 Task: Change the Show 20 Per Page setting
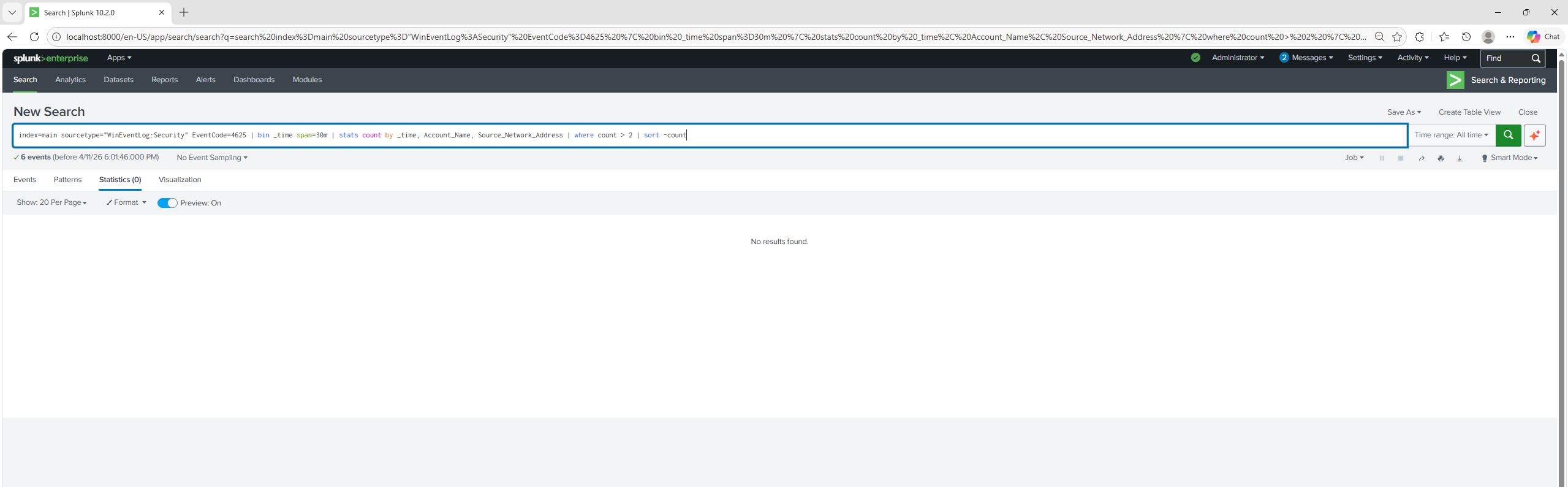coord(51,202)
